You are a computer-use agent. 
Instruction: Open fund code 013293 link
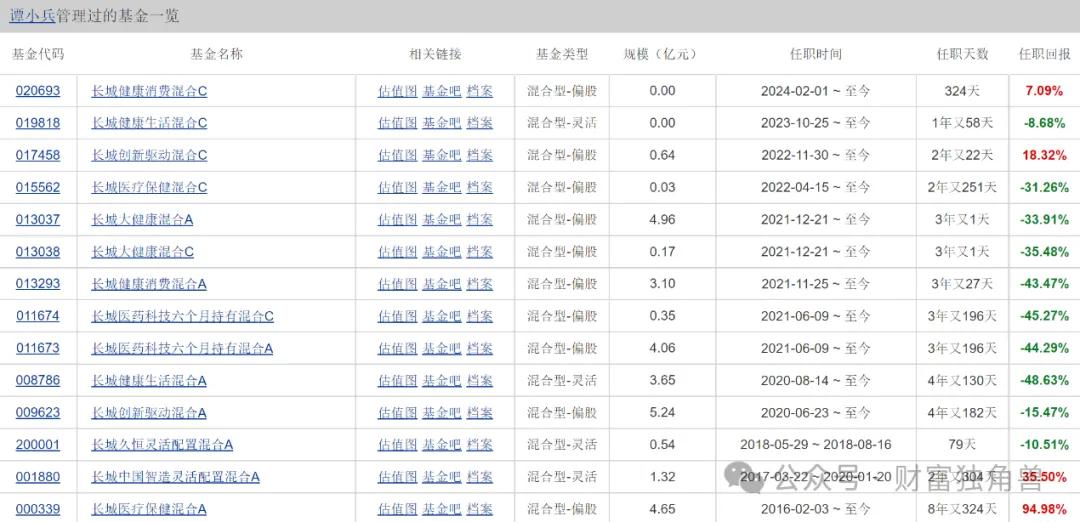(x=38, y=284)
